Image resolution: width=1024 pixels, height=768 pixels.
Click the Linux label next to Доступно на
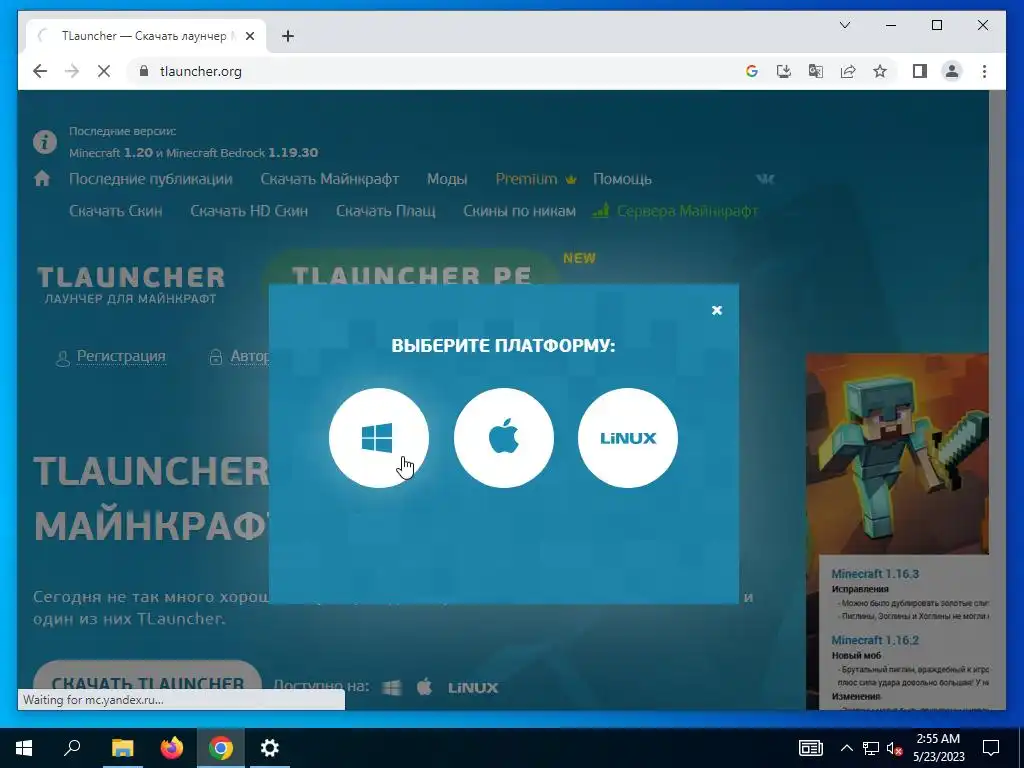[x=473, y=688]
